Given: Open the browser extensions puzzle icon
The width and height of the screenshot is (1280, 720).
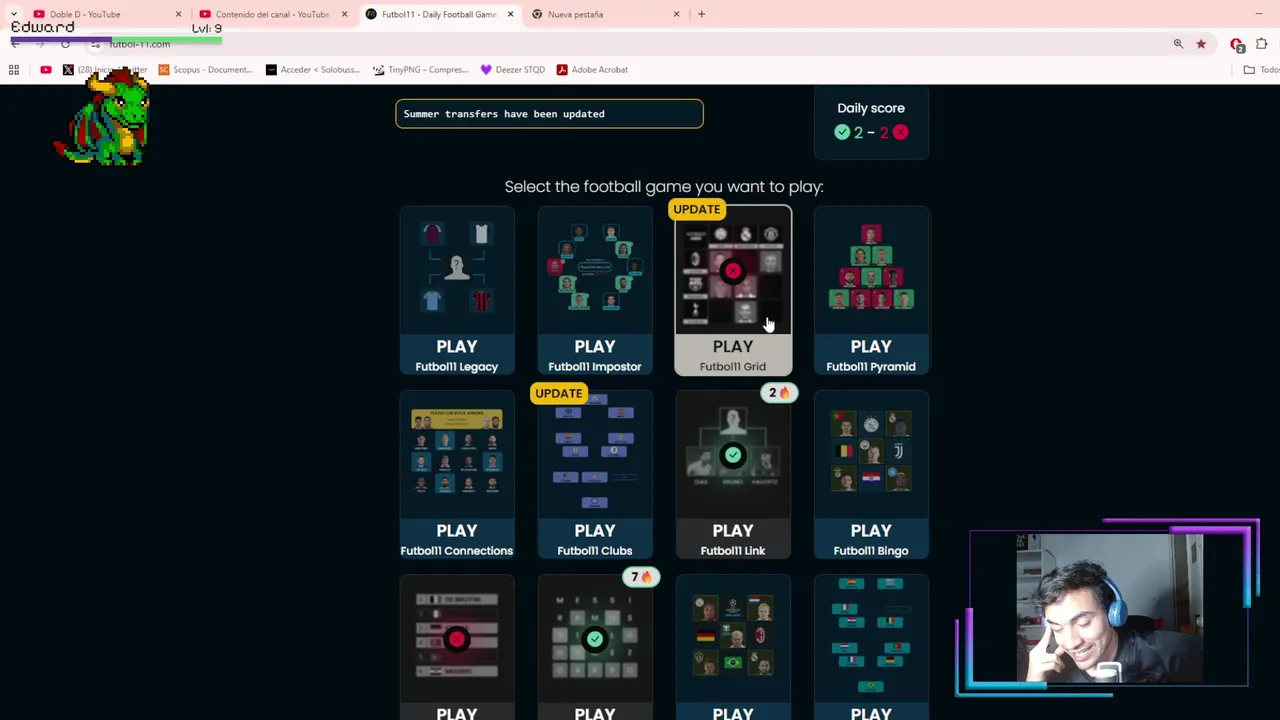Looking at the screenshot, I should click(1261, 44).
